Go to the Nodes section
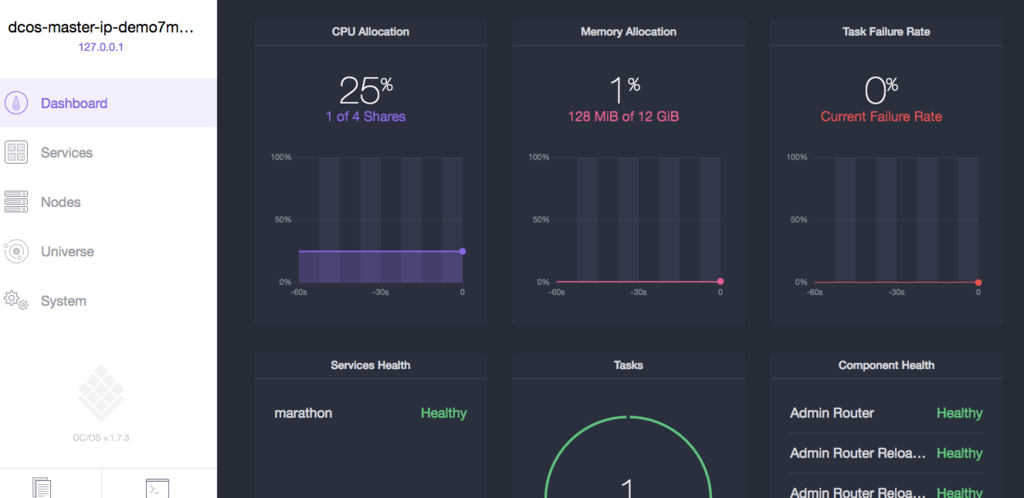The image size is (1024, 498). [61, 202]
